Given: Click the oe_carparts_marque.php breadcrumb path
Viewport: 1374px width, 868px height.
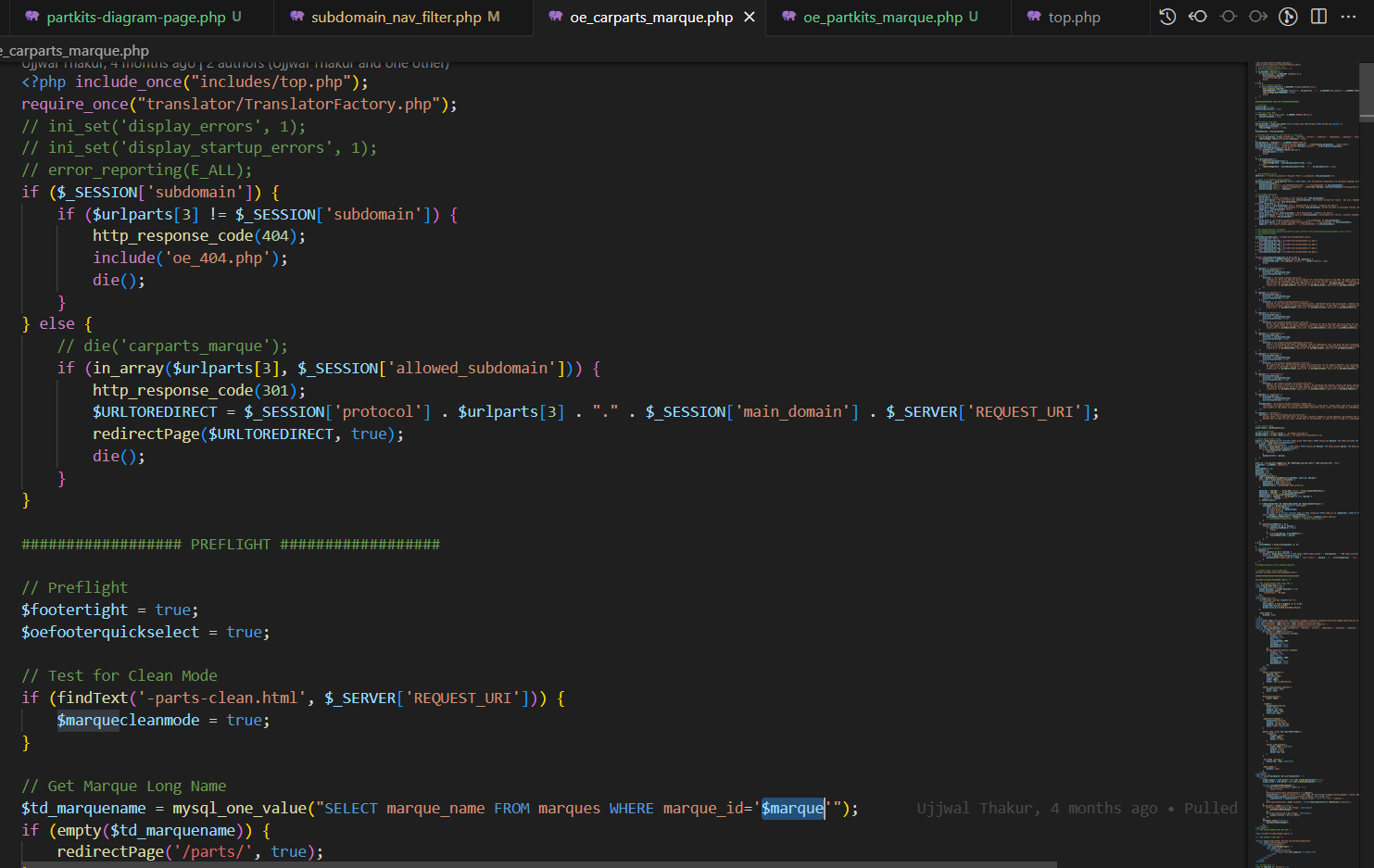Looking at the screenshot, I should coord(76,51).
